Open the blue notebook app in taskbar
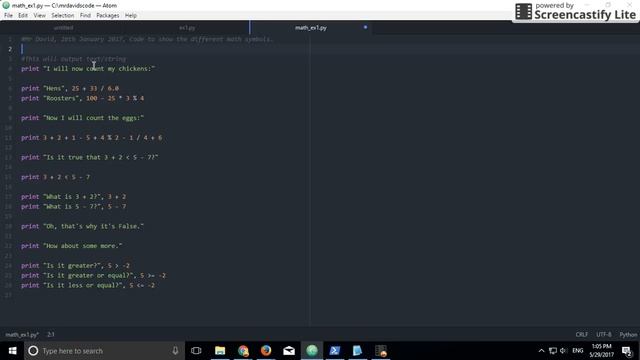Viewport: 640px width, 360px height. click(x=358, y=351)
